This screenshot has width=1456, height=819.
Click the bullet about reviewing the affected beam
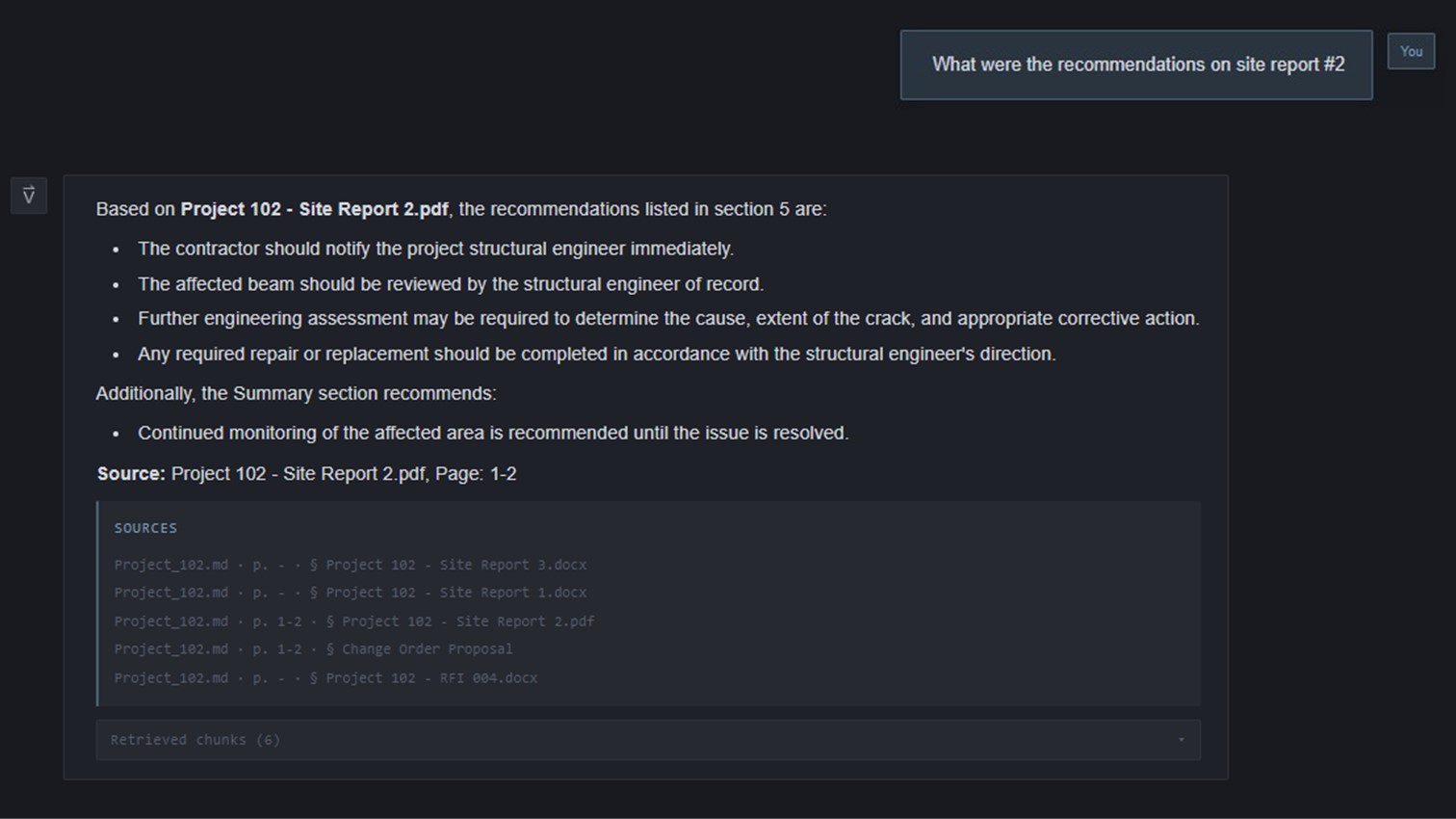451,284
